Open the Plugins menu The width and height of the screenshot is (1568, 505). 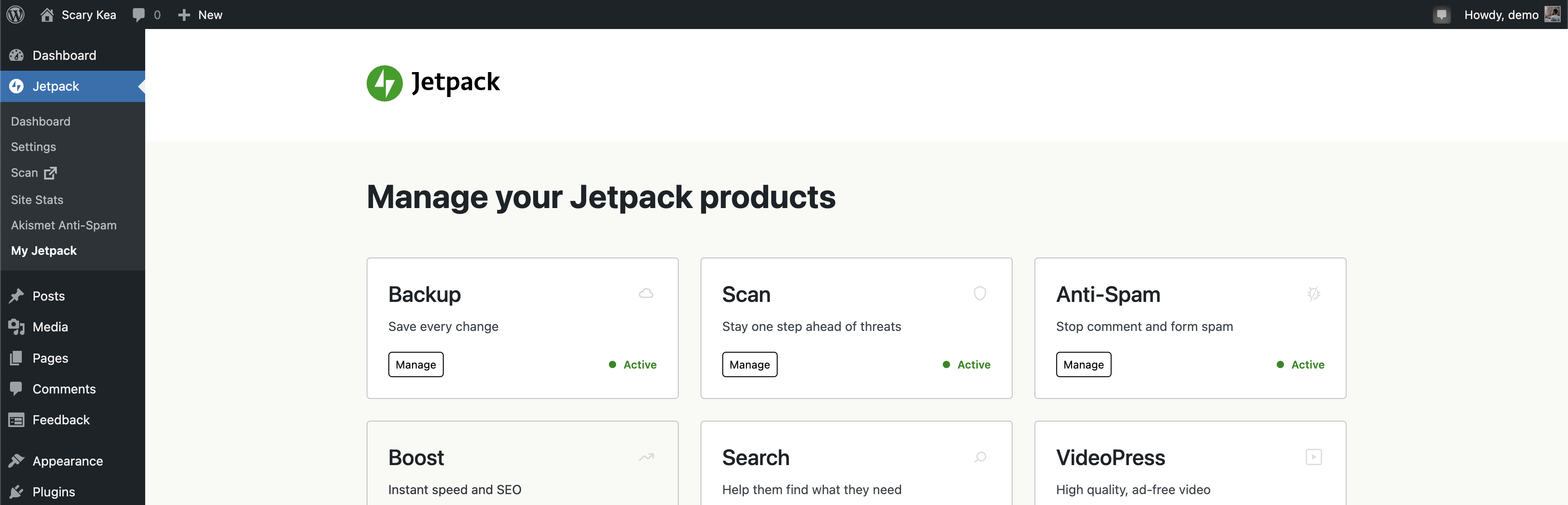click(73, 491)
